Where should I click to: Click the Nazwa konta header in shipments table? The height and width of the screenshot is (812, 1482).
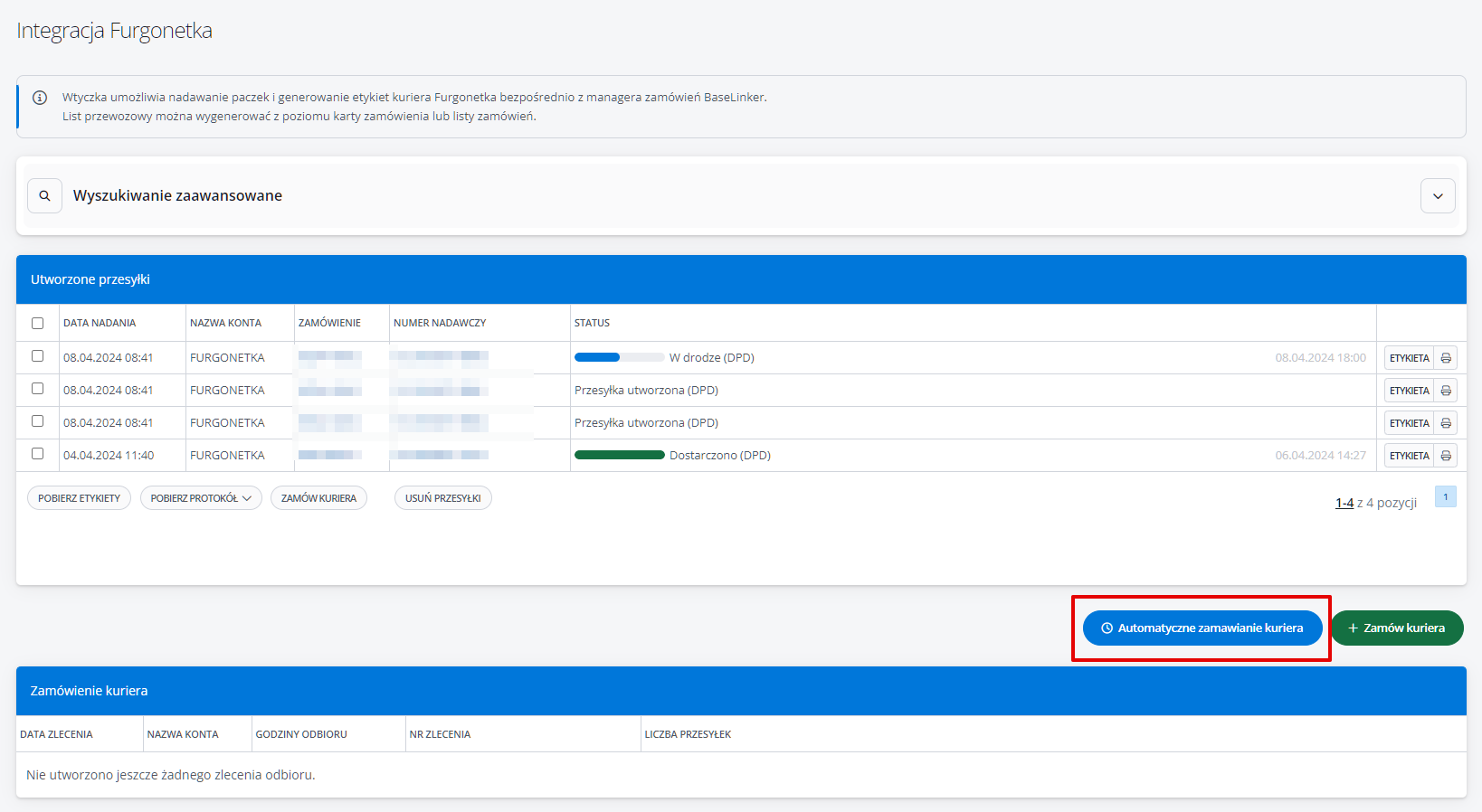point(225,323)
